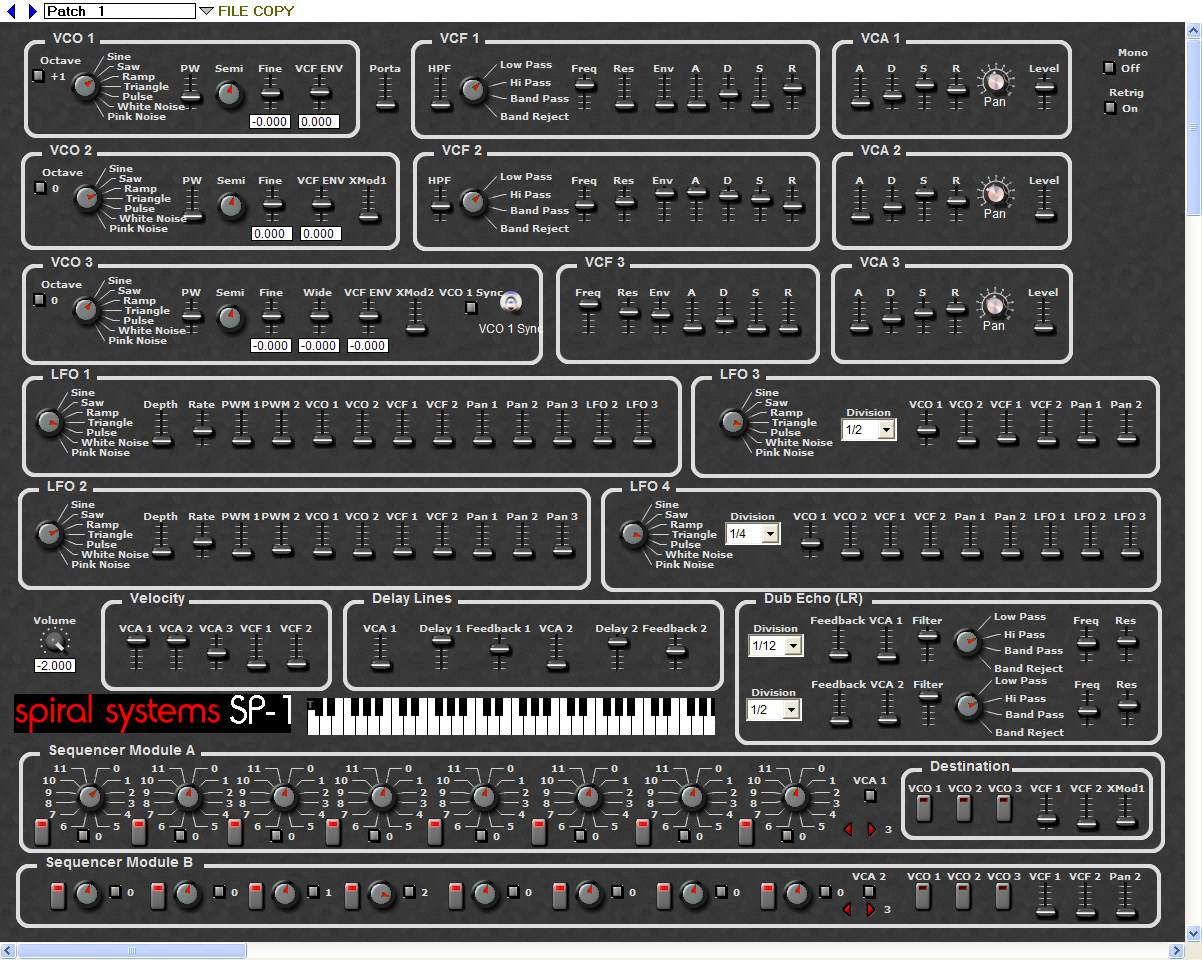Click the XMod1 slider in the Destination panel

[x=1126, y=811]
